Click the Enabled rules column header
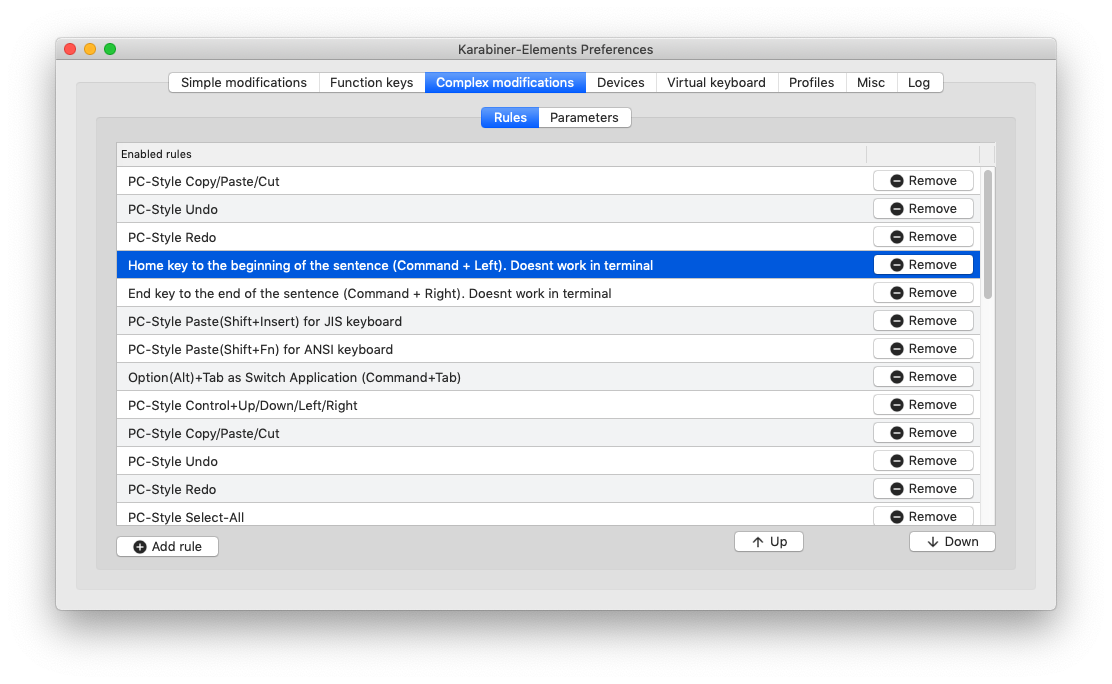Viewport: 1112px width, 684px height. point(491,154)
